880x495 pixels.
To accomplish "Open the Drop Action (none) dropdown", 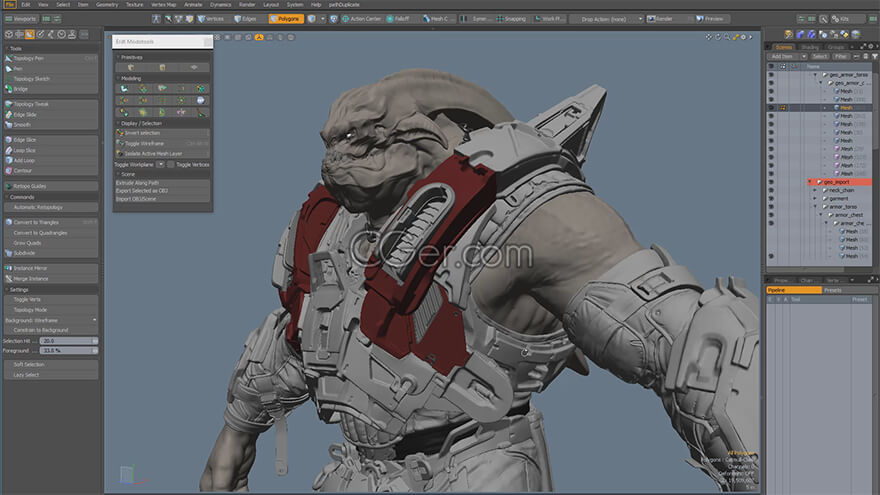I will click(x=607, y=19).
